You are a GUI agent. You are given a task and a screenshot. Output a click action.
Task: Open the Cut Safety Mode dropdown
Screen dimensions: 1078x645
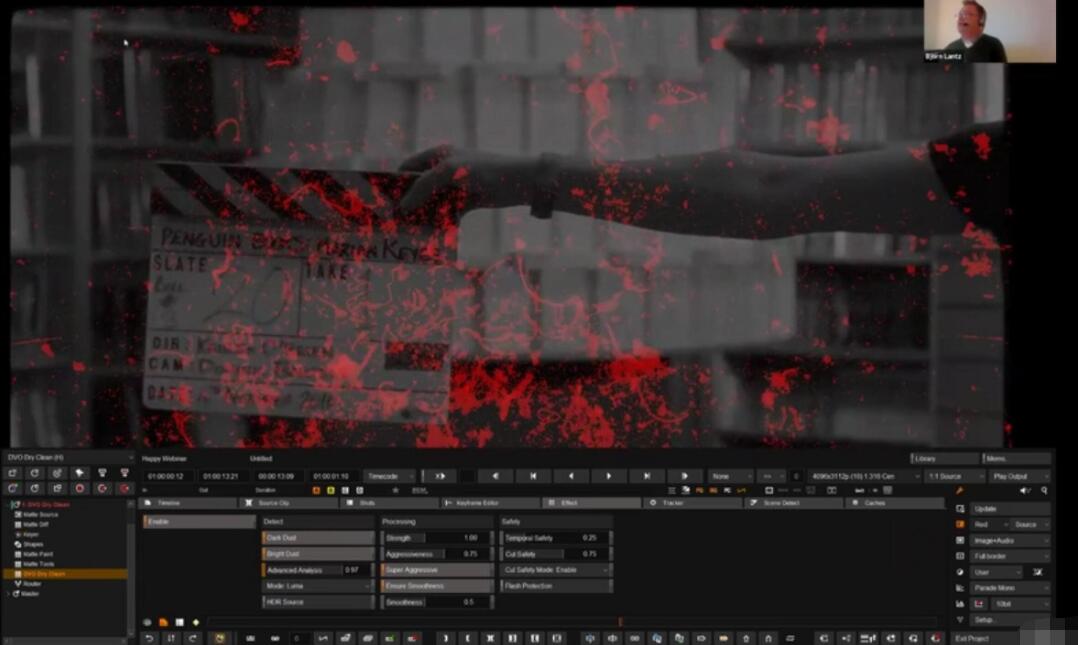tap(556, 570)
